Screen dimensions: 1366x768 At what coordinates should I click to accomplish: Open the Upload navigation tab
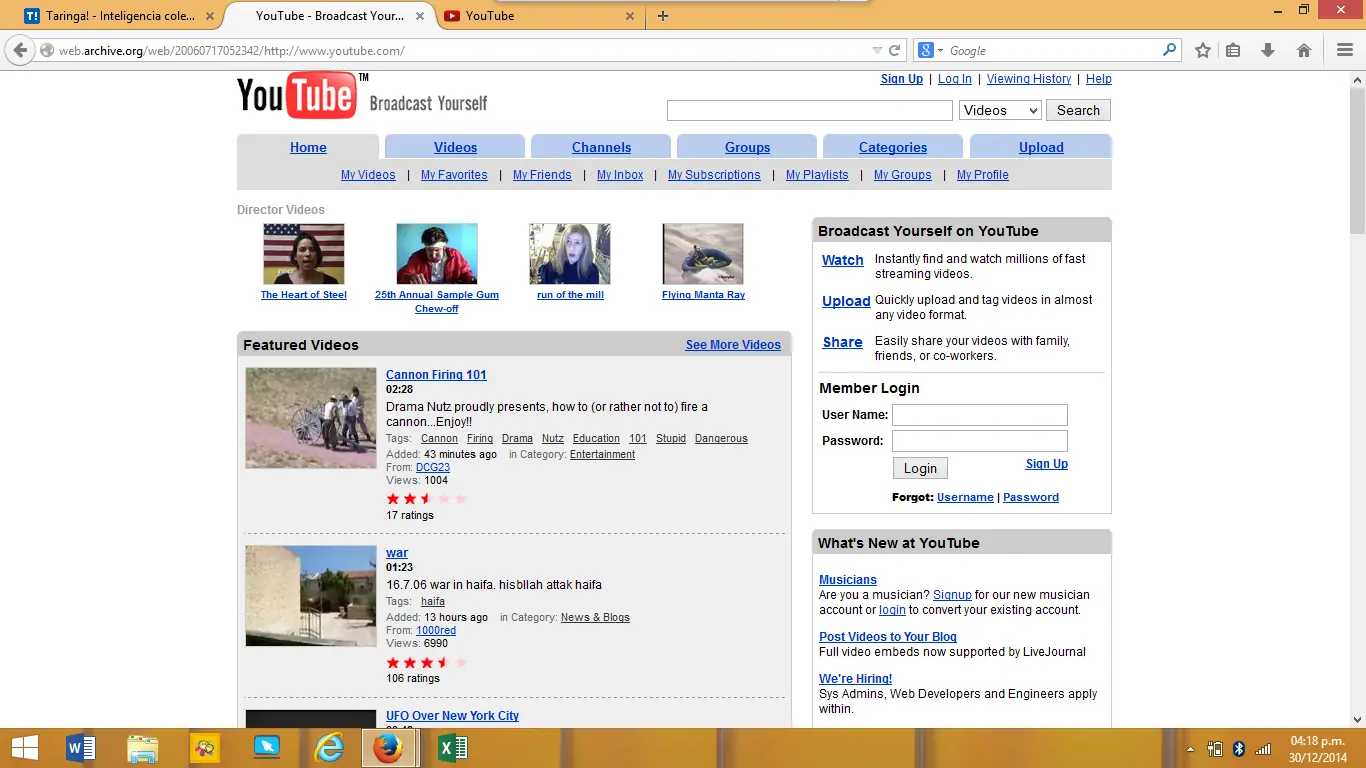pyautogui.click(x=1041, y=147)
